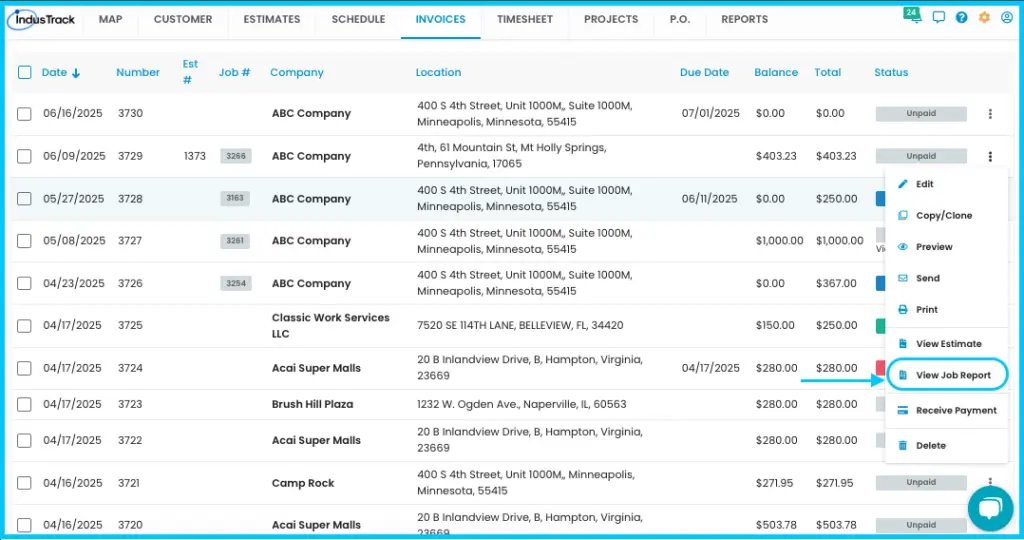Select Receive Payment in the context menu
The height and width of the screenshot is (540, 1024).
click(946, 410)
